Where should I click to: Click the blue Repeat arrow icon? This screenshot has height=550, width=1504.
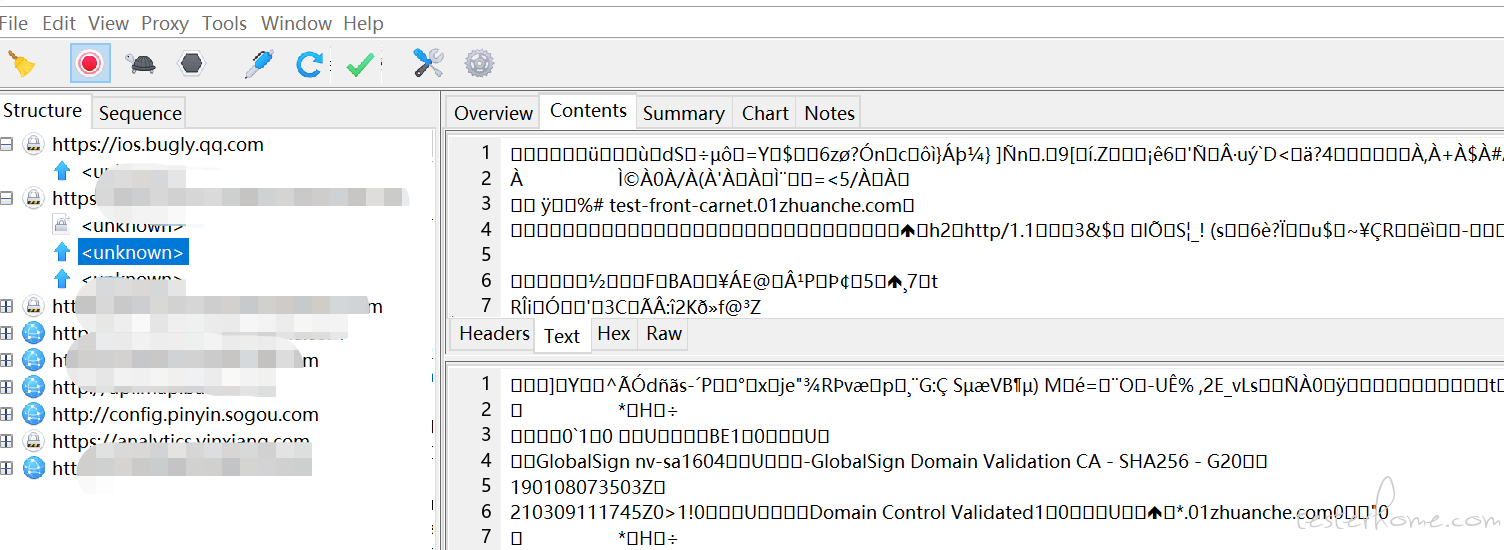tap(309, 64)
